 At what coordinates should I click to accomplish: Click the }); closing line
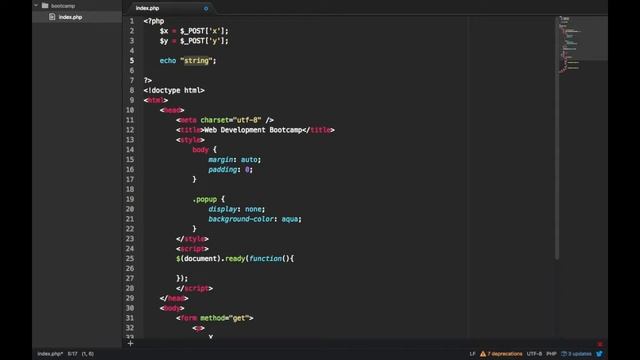pyautogui.click(x=182, y=278)
